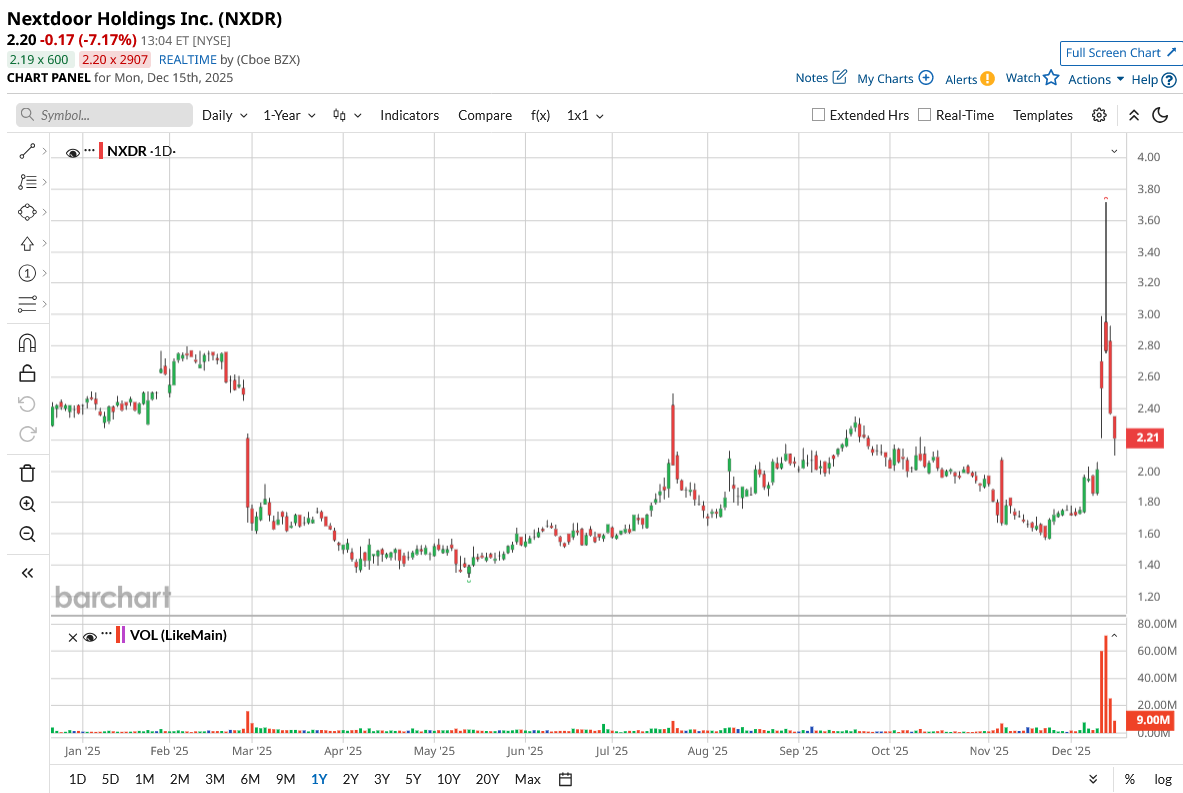
Task: Open the My Charts link
Action: coord(885,78)
